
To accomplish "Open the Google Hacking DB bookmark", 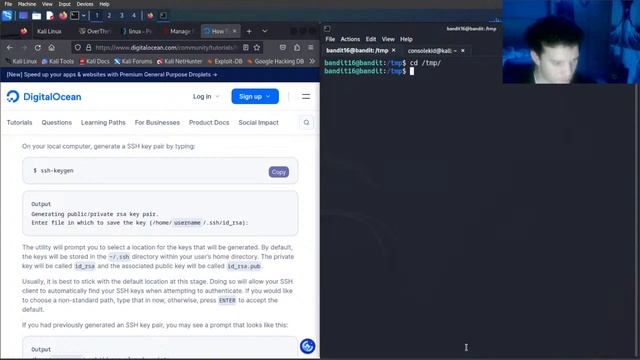I will coord(276,61).
